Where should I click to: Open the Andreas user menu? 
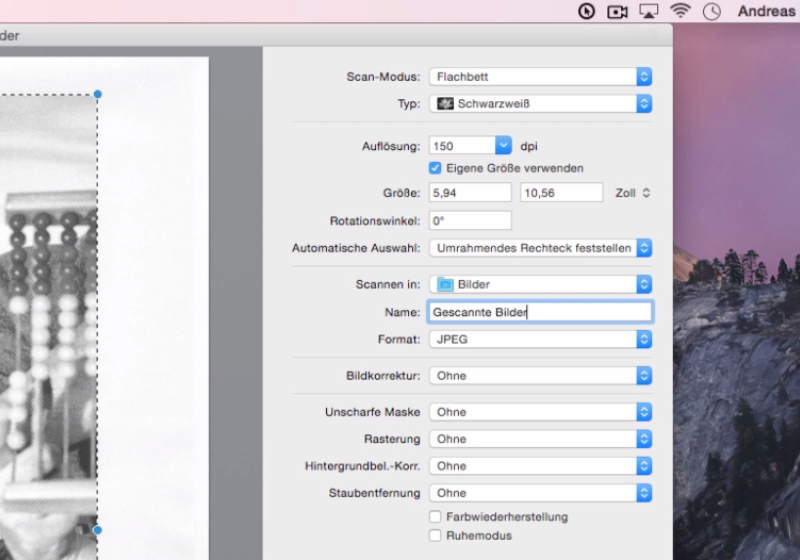[766, 11]
